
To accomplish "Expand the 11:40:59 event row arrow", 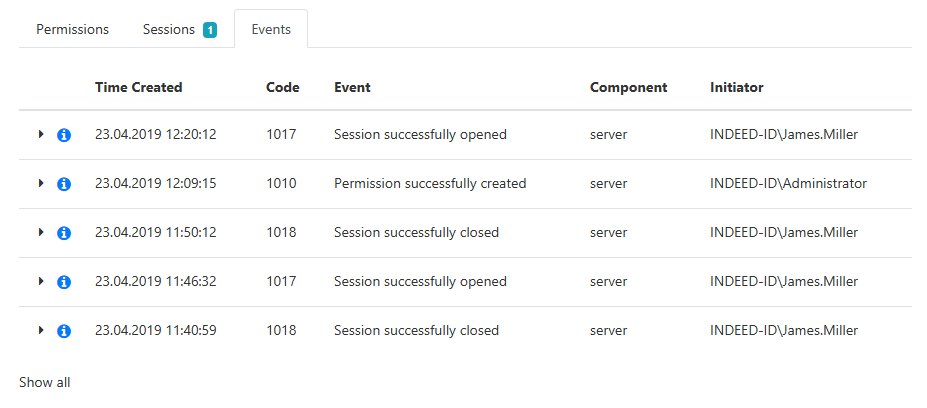I will [41, 330].
